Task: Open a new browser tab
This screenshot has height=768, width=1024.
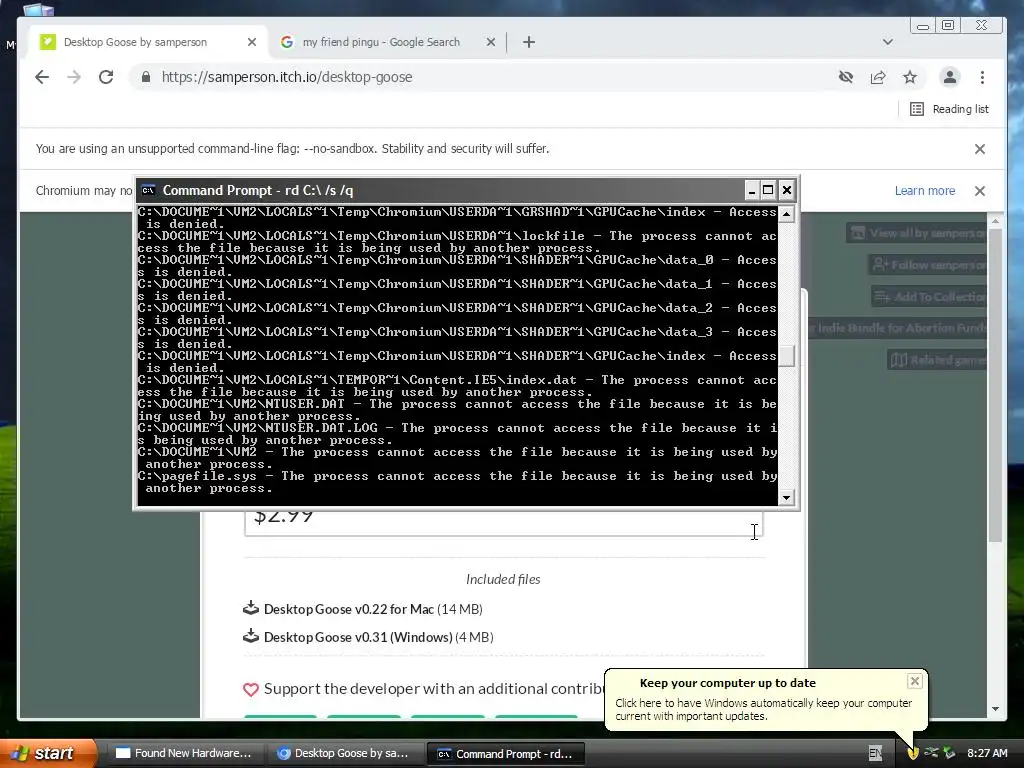Action: pyautogui.click(x=529, y=42)
